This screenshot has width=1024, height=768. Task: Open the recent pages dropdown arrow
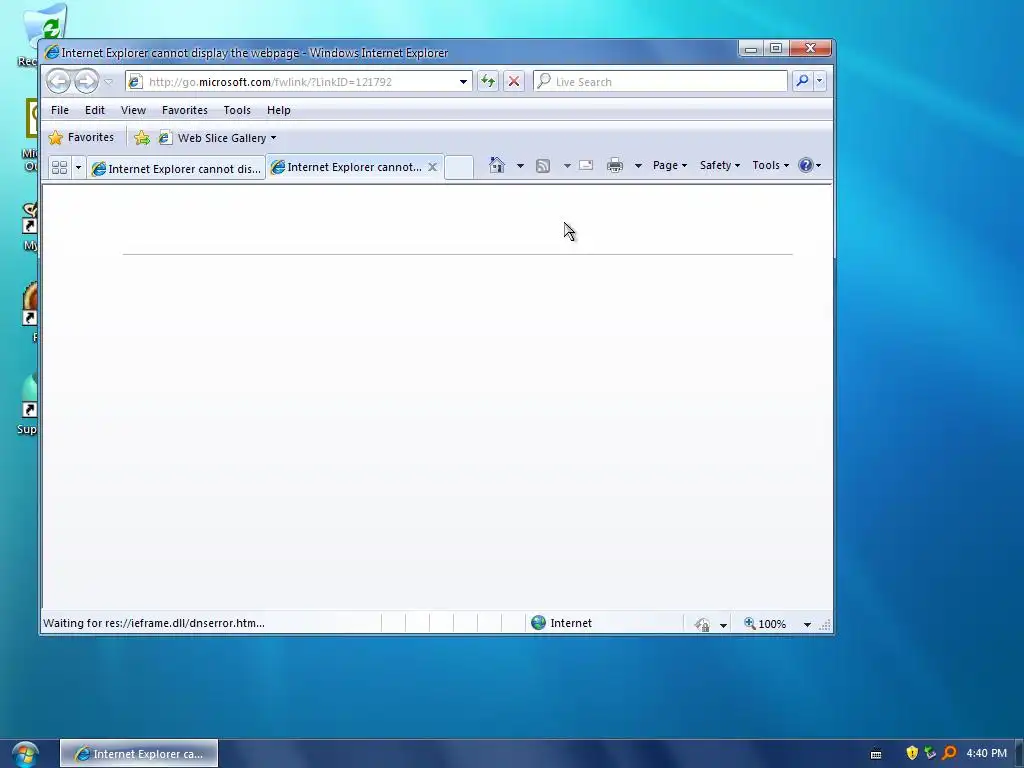pyautogui.click(x=108, y=82)
